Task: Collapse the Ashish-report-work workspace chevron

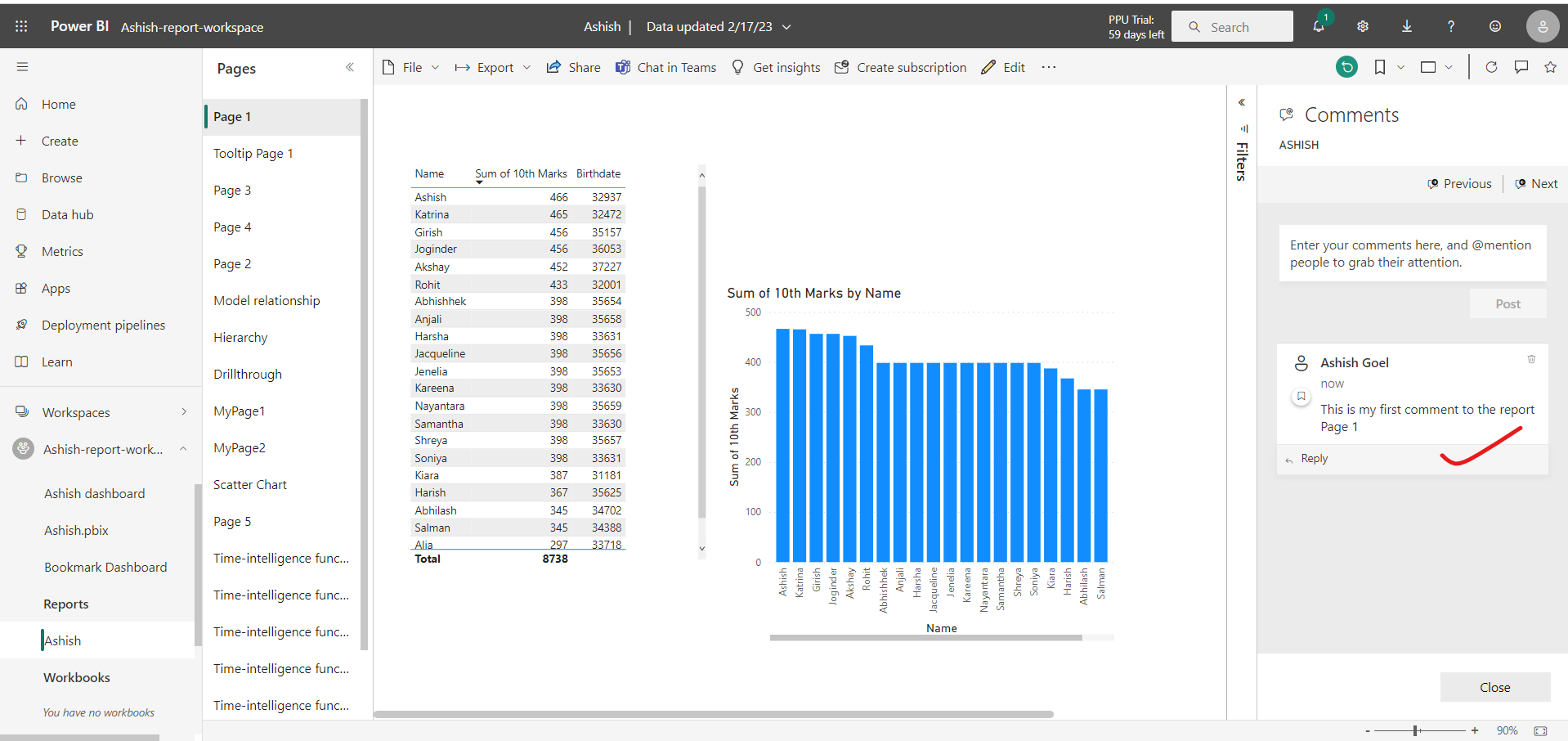Action: [183, 449]
